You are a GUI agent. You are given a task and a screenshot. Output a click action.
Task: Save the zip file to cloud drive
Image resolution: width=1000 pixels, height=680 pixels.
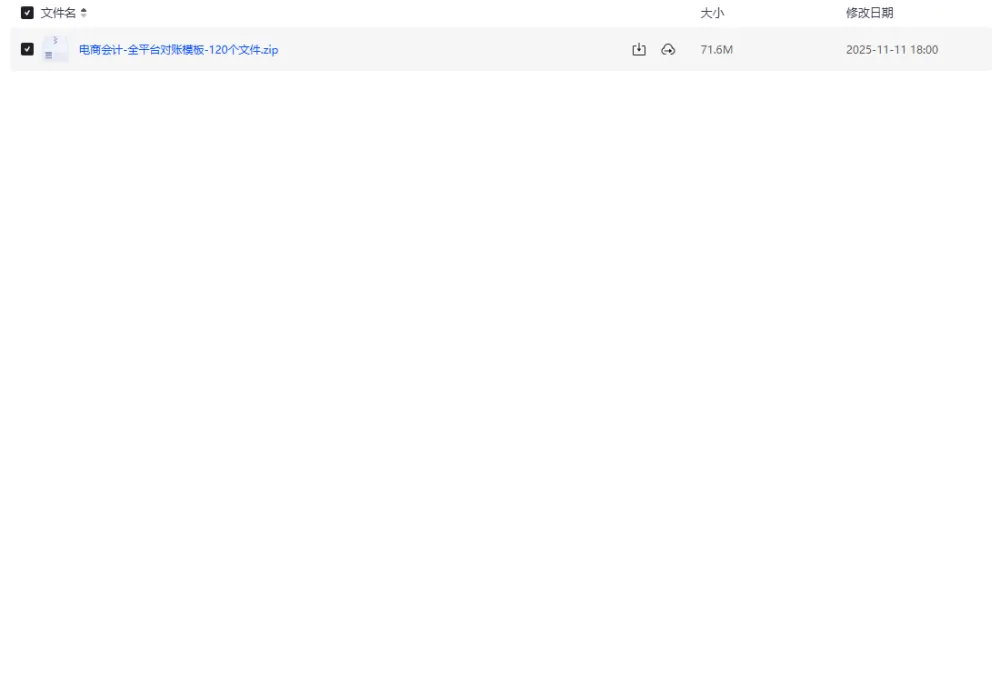668,49
